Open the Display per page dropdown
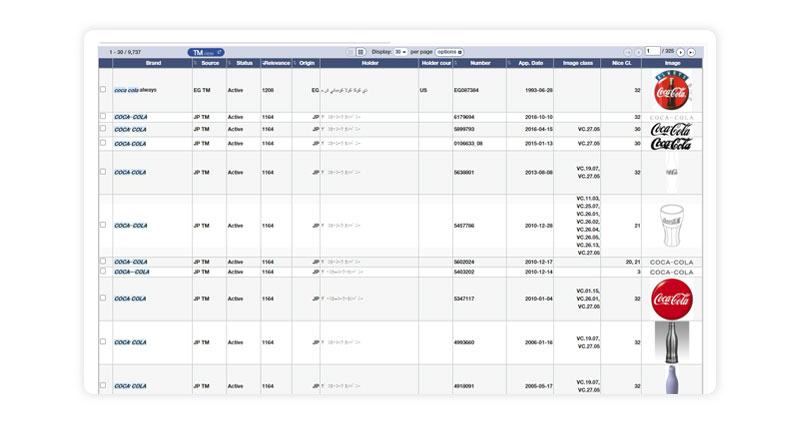This screenshot has width=800, height=423. (400, 52)
